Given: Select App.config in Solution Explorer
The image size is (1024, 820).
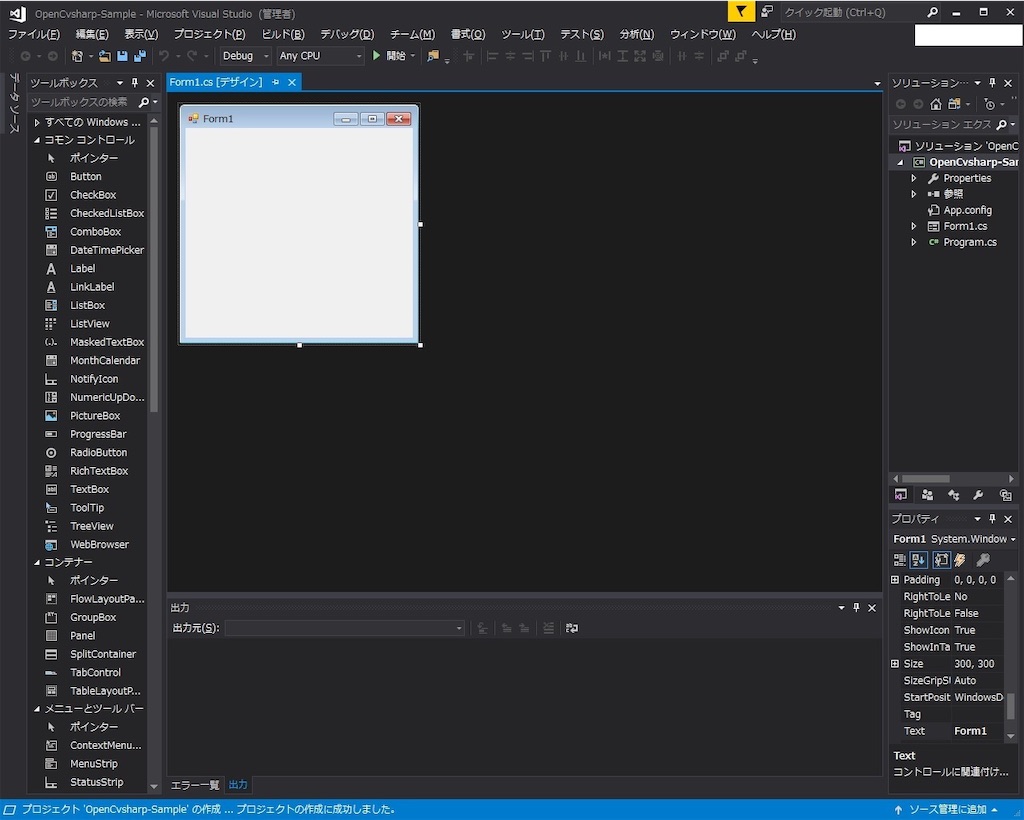Looking at the screenshot, I should pos(967,210).
